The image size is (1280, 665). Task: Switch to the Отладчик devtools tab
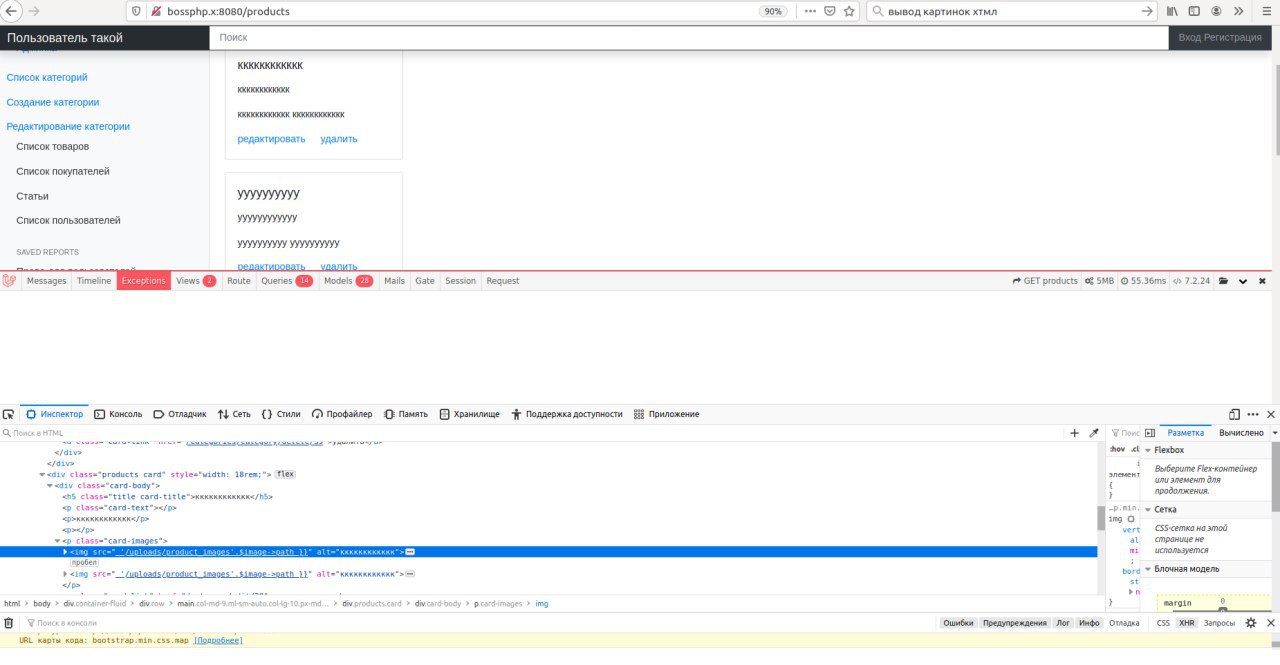click(x=179, y=414)
